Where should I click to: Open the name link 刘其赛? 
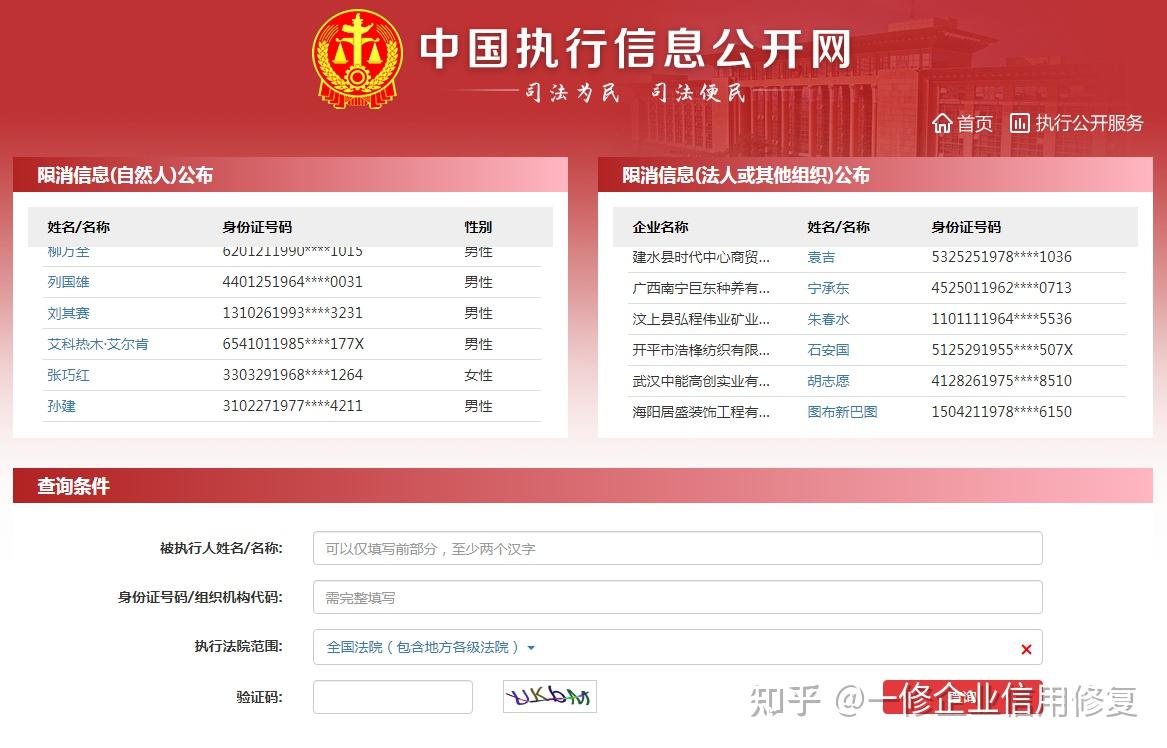[69, 313]
